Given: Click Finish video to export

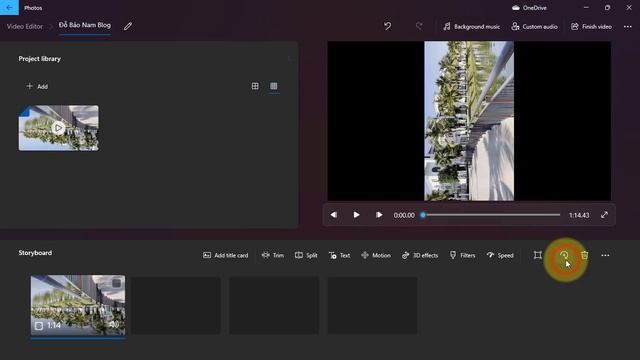Looking at the screenshot, I should pyautogui.click(x=591, y=27).
